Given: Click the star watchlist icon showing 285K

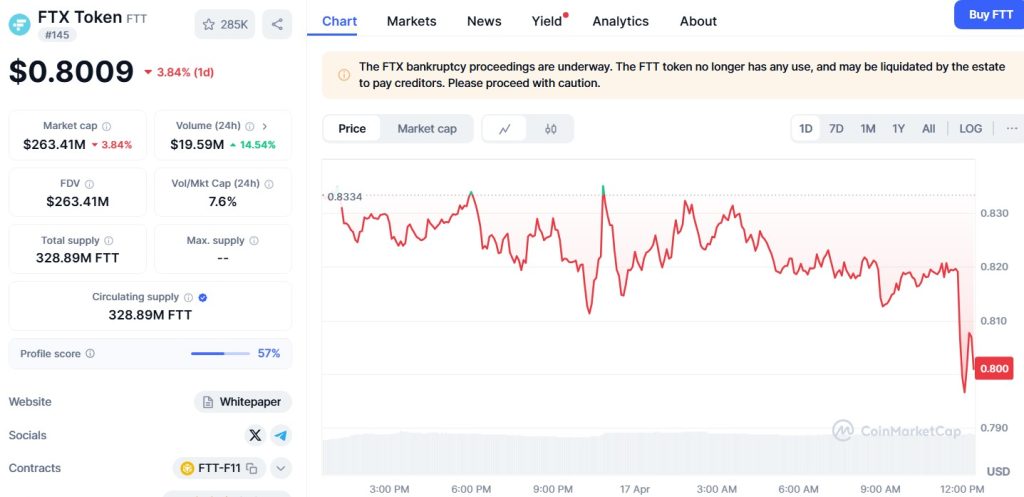Looking at the screenshot, I should (225, 24).
